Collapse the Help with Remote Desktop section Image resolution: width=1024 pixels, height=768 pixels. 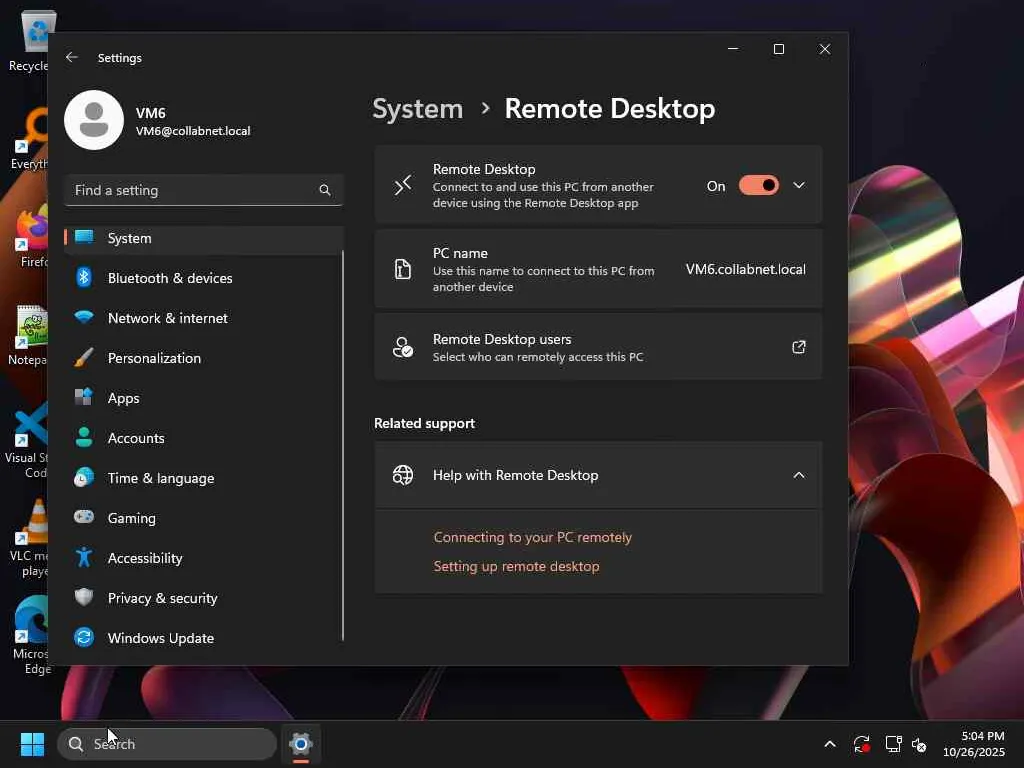point(799,475)
